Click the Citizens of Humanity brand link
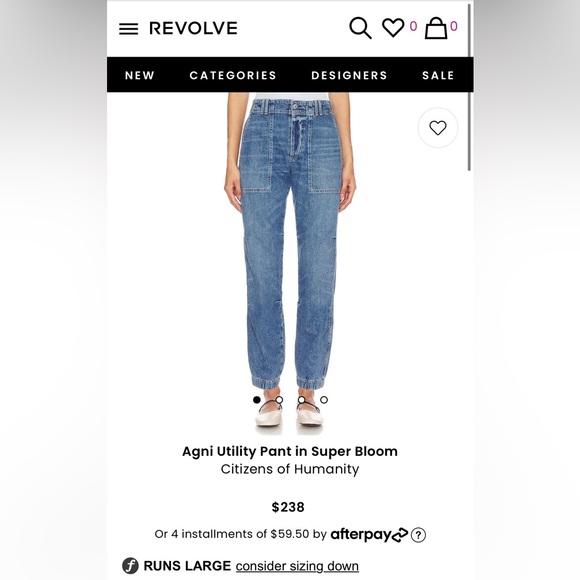 click(290, 469)
